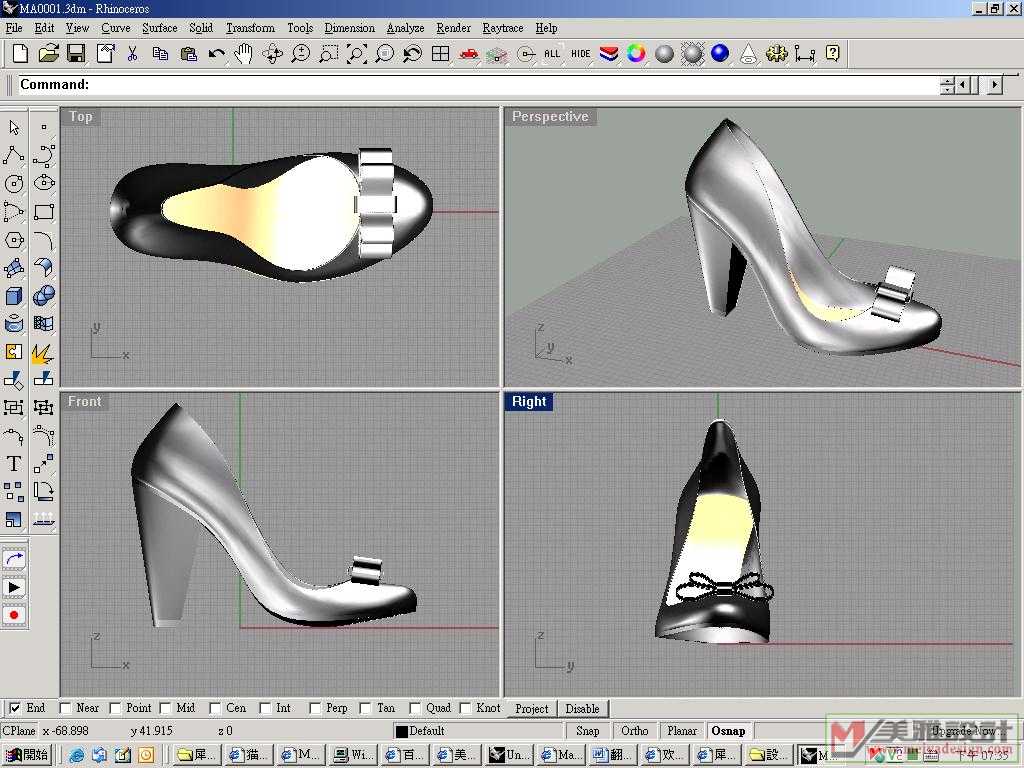Image resolution: width=1024 pixels, height=768 pixels.
Task: Open the Right viewport title menu
Action: pos(529,402)
